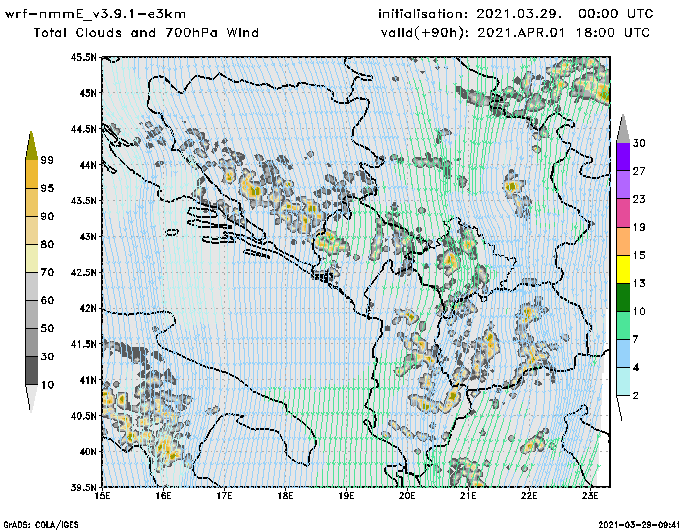Viewport: 700px width, 530px height.
Task: Click the '23E' longitude axis label
Action: click(x=590, y=496)
